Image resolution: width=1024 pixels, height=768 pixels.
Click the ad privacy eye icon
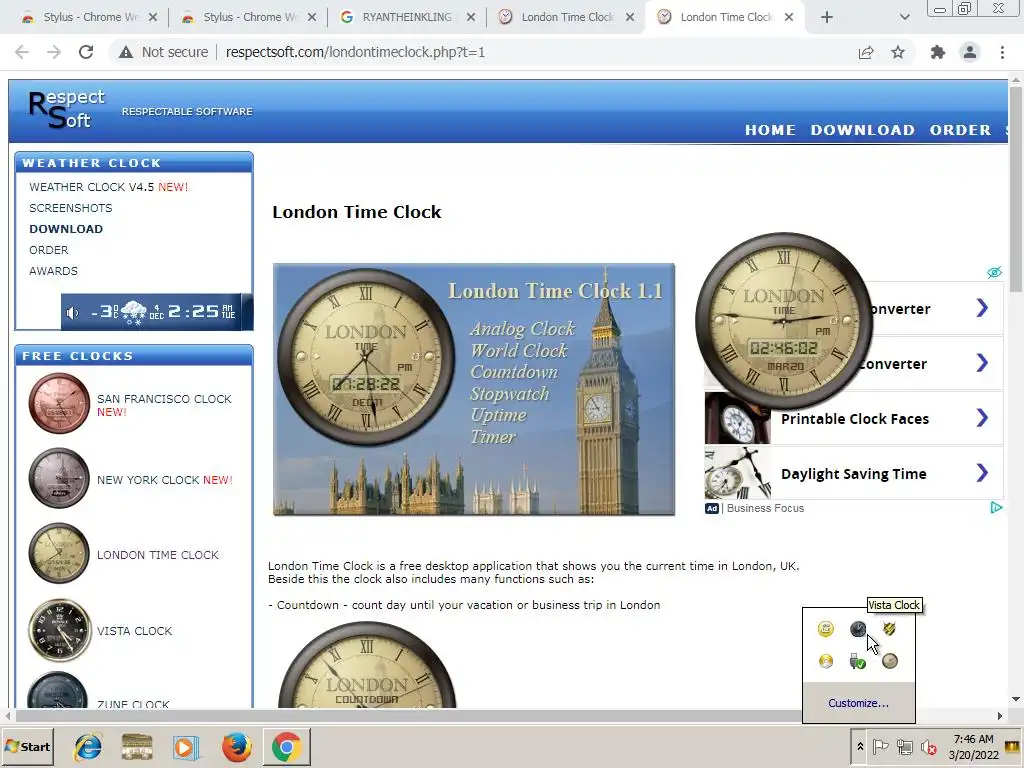pos(994,272)
